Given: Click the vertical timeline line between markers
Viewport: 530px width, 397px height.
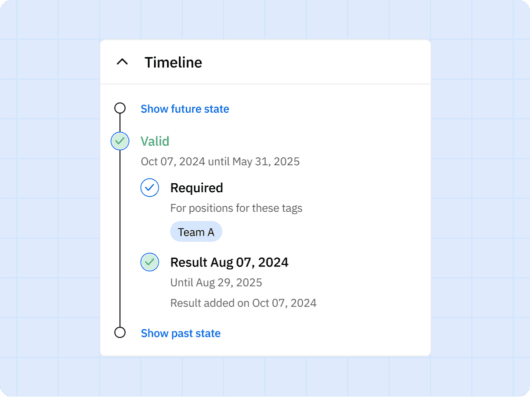Looking at the screenshot, I should pyautogui.click(x=120, y=239).
